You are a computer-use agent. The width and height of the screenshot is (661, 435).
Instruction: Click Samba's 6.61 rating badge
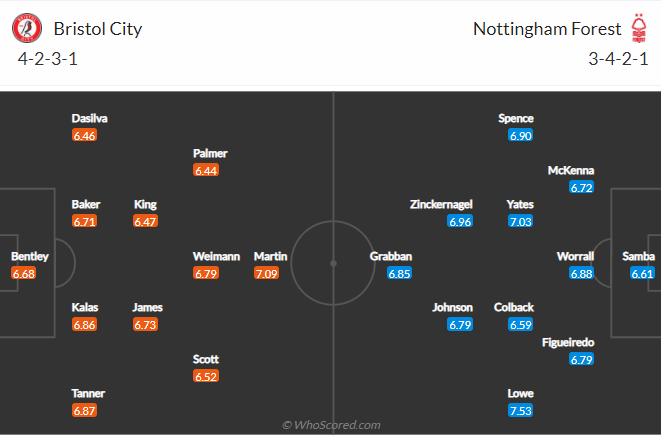point(642,274)
